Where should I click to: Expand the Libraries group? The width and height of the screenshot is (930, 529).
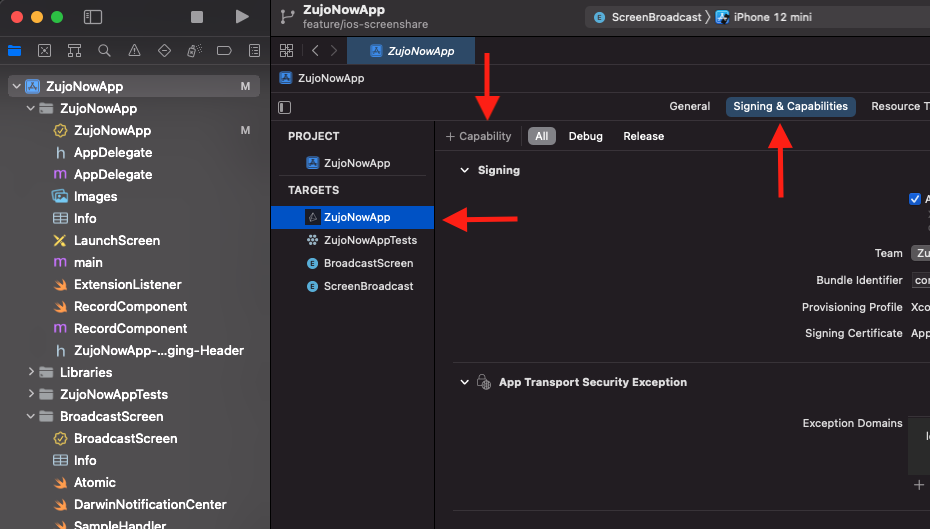[31, 372]
